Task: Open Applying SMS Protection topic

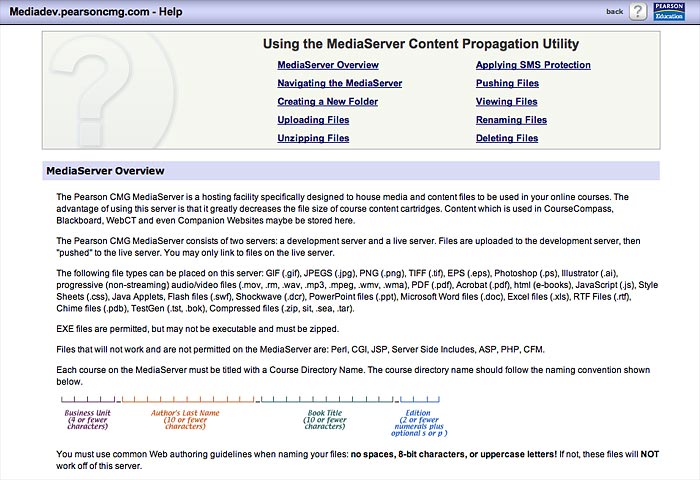Action: coord(533,65)
